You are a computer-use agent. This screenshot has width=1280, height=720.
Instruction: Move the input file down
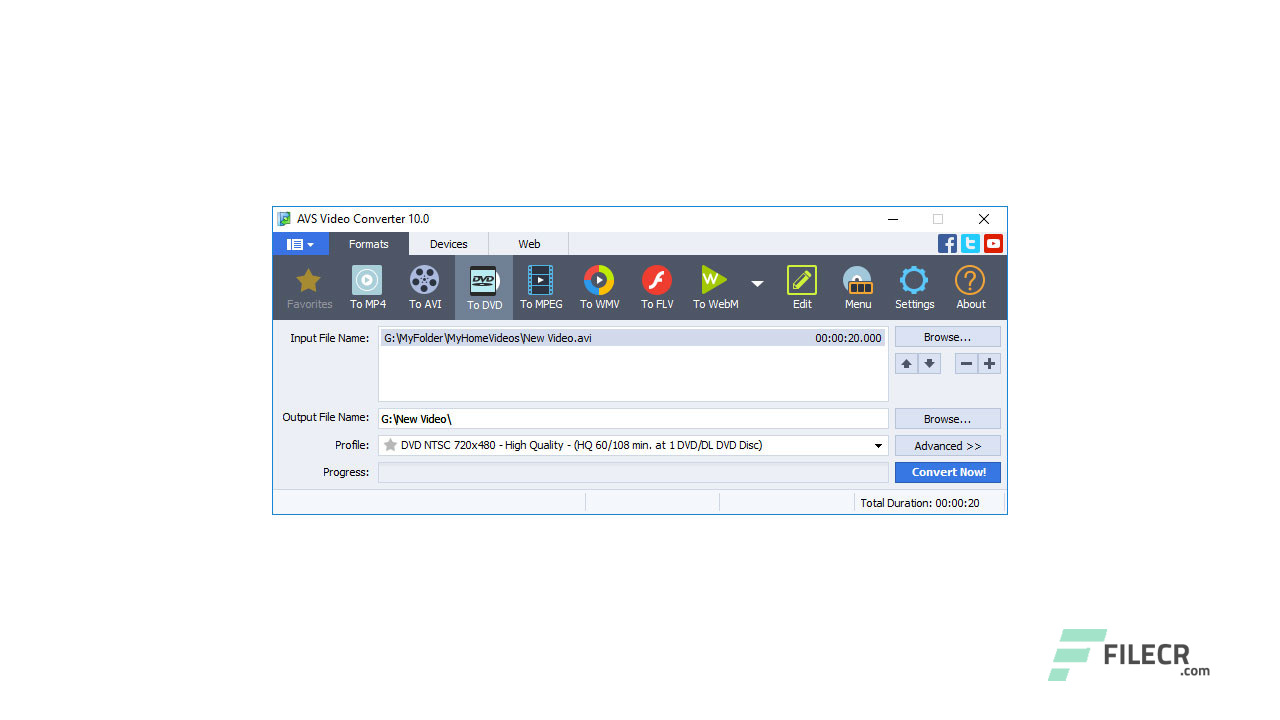[x=929, y=364]
